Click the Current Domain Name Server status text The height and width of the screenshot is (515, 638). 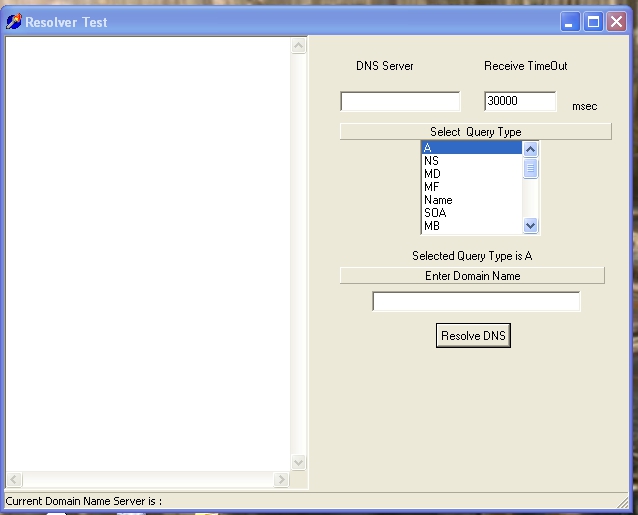point(83,501)
